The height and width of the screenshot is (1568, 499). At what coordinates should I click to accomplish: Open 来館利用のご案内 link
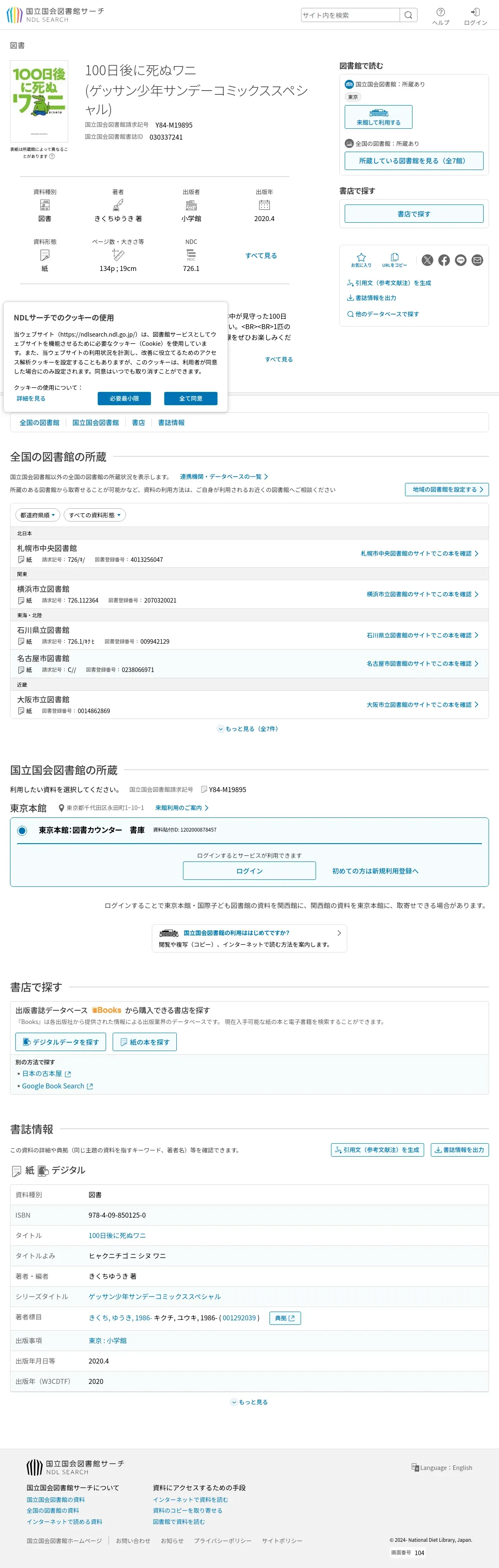coord(182,808)
